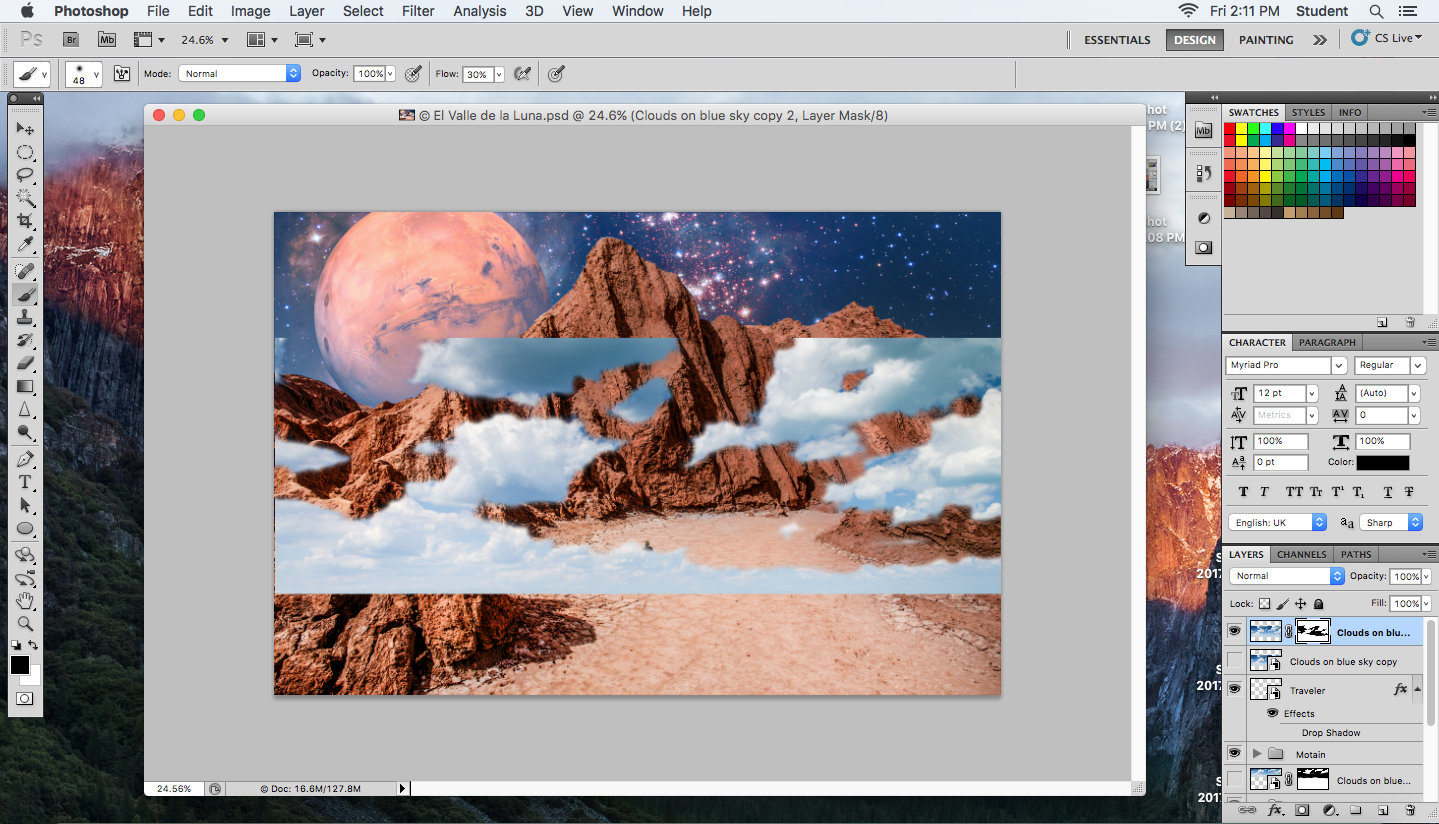Switch to the Styles tab
Image resolution: width=1439 pixels, height=824 pixels.
pyautogui.click(x=1308, y=112)
